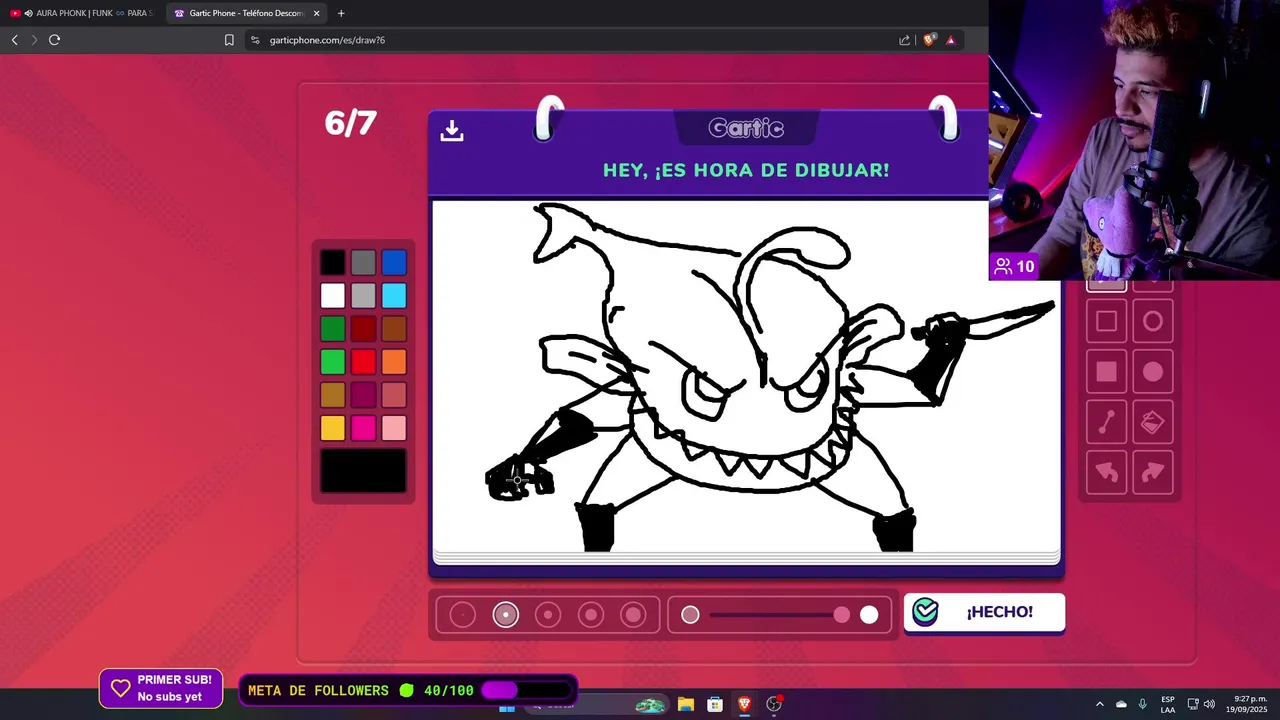Open a new browser tab
The image size is (1280, 720).
[x=341, y=13]
